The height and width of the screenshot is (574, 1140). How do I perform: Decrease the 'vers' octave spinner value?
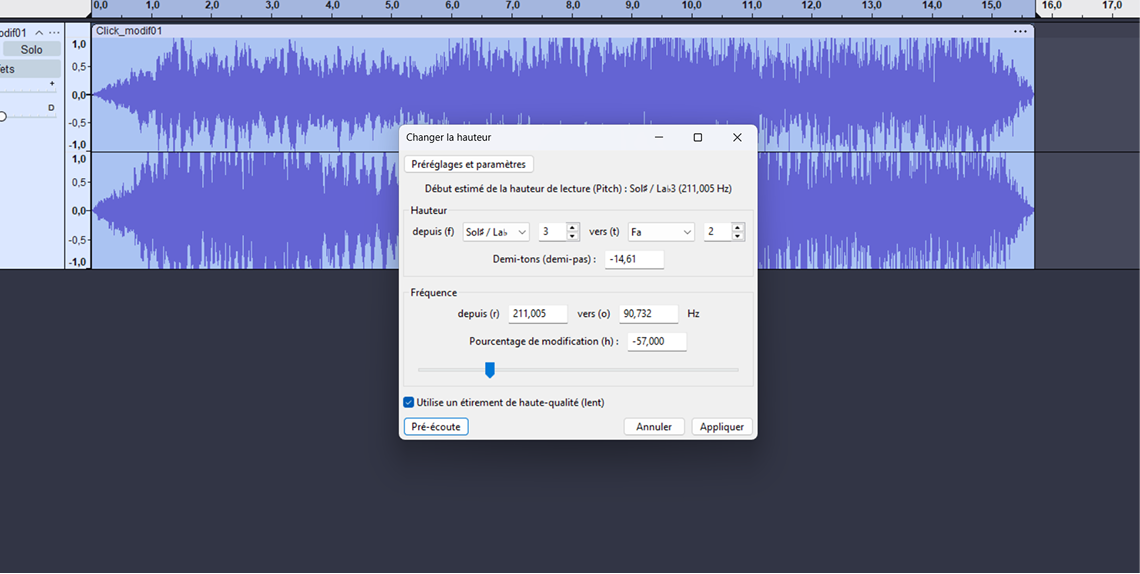point(737,236)
